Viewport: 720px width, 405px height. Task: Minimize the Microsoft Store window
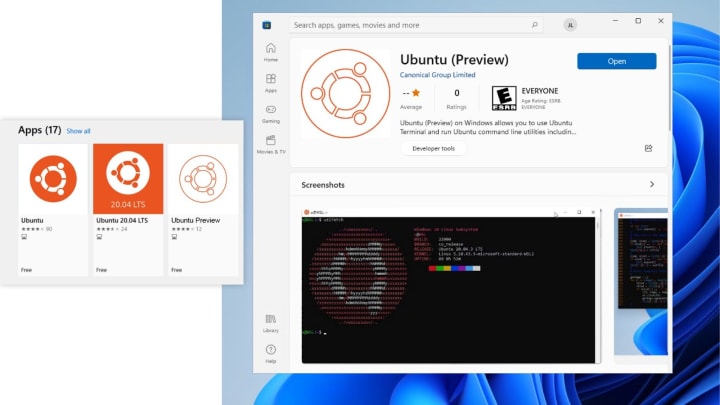pyautogui.click(x=615, y=21)
